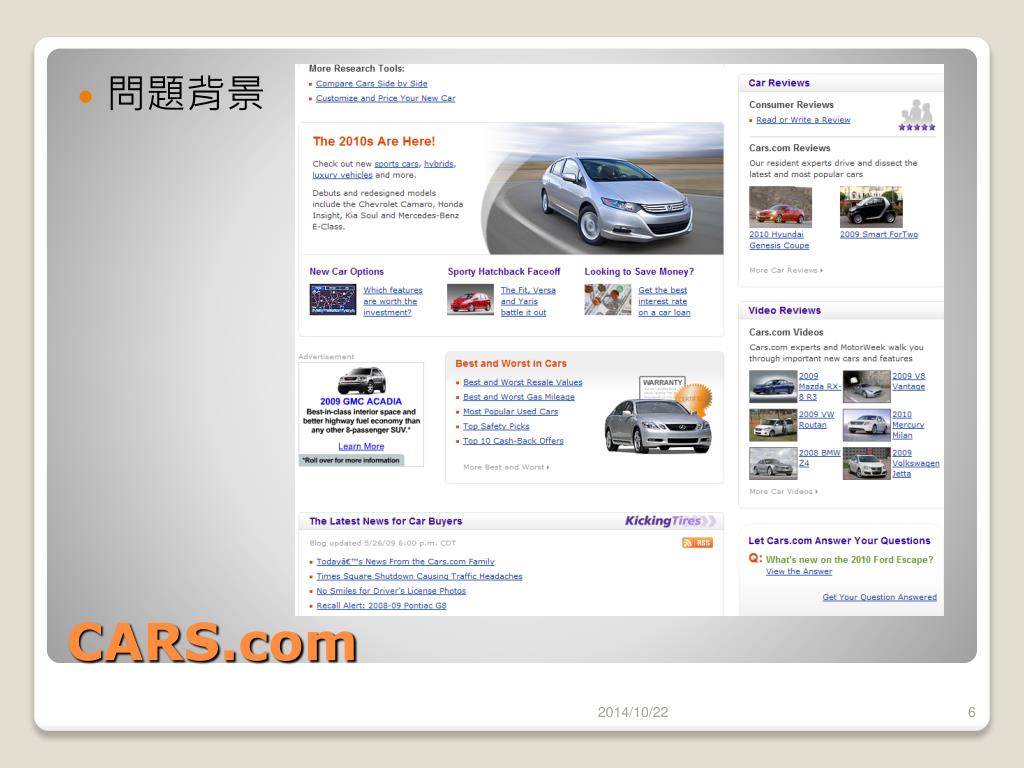The width and height of the screenshot is (1024, 768).
Task: Follow the sports cars link
Action: [396, 164]
